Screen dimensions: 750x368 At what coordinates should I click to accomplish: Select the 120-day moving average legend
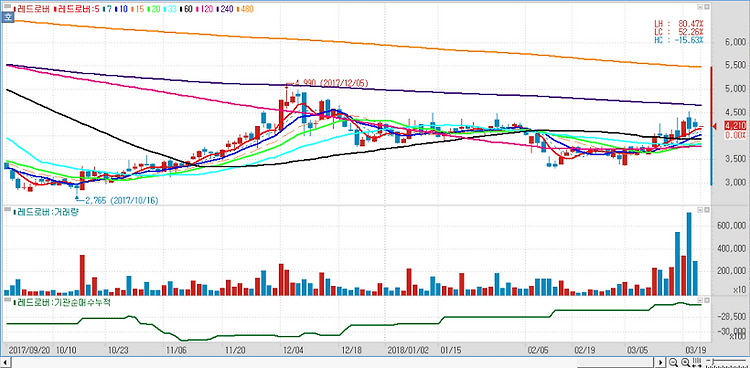click(205, 9)
